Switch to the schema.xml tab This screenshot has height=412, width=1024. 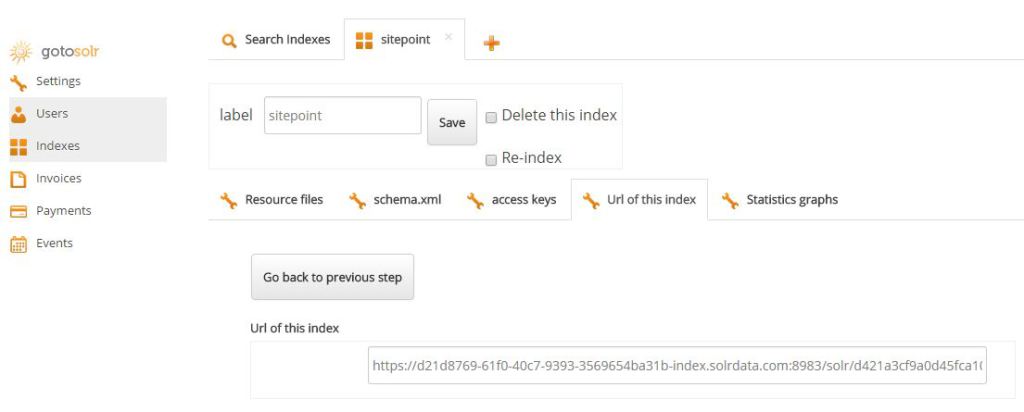point(396,200)
